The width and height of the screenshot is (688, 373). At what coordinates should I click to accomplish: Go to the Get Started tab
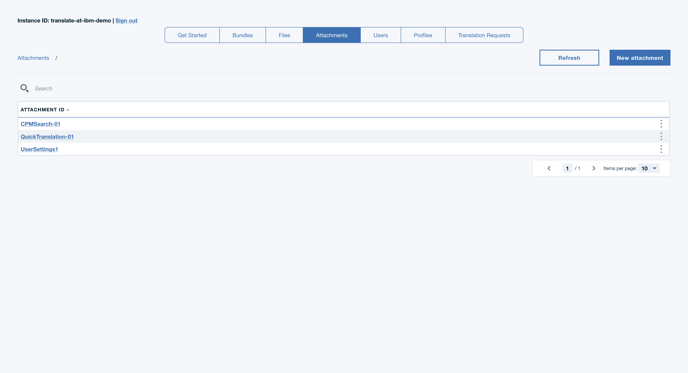tap(192, 35)
